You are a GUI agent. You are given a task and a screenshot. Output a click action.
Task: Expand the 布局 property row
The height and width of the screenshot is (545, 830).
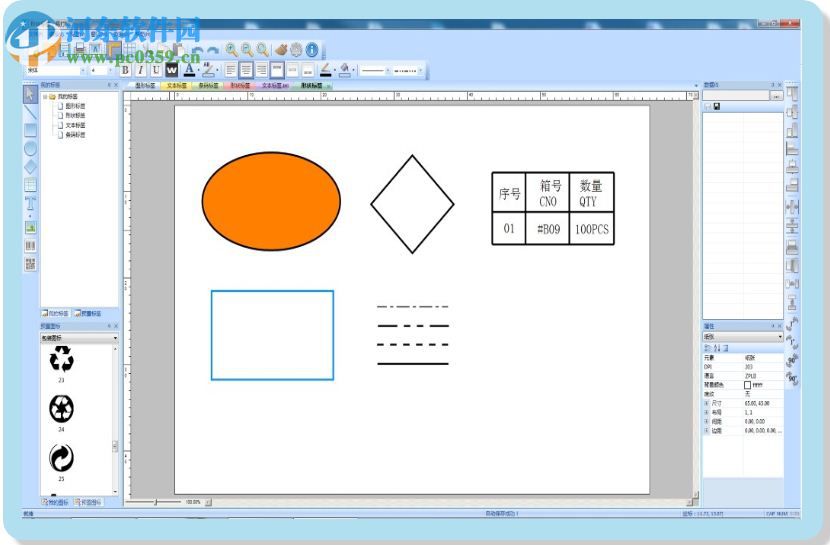(x=707, y=412)
